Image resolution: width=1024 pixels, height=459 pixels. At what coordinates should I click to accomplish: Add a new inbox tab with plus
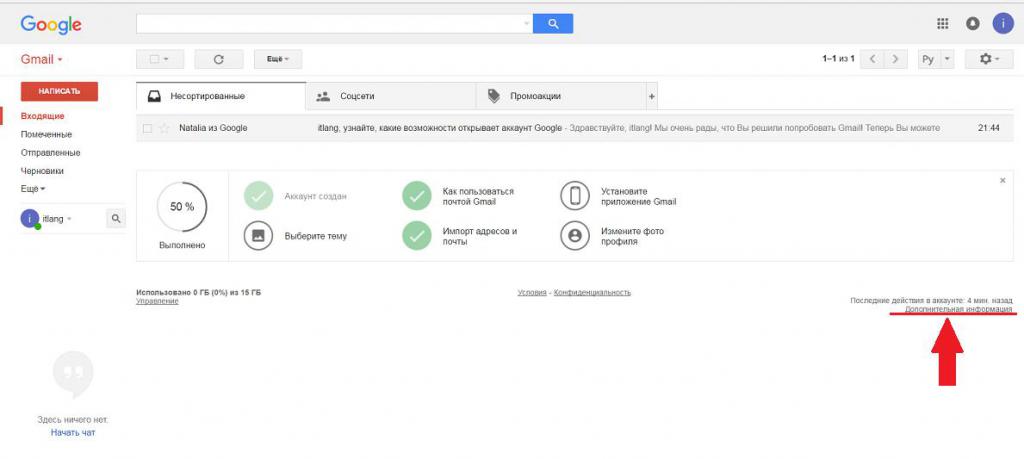651,96
